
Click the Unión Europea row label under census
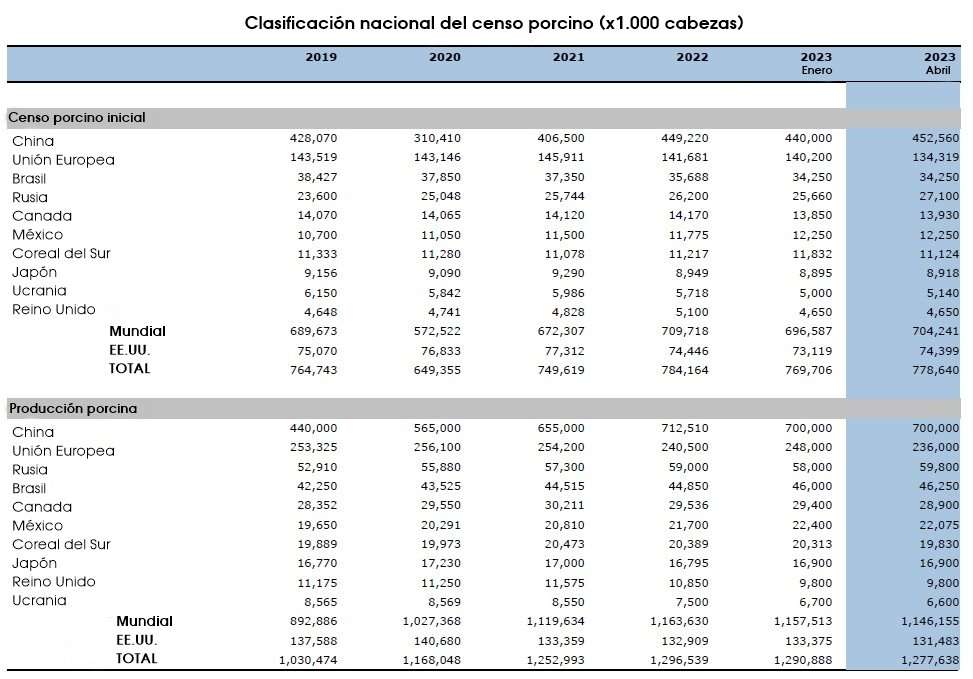pos(63,160)
